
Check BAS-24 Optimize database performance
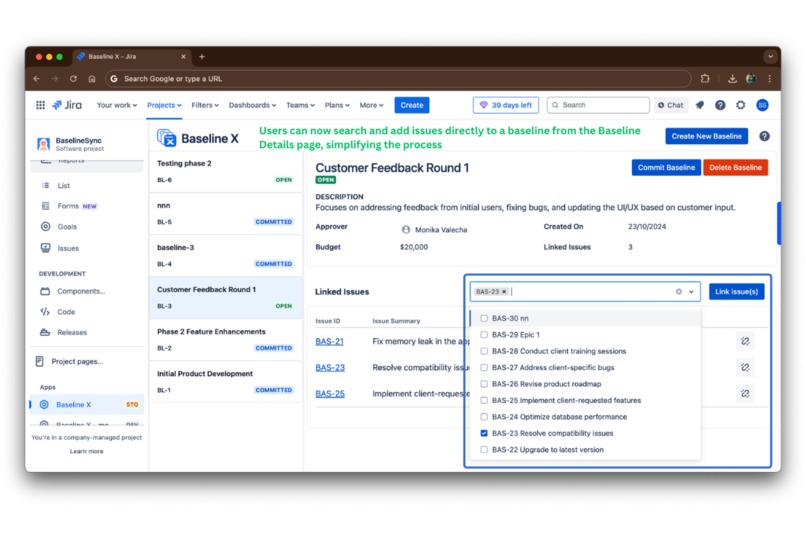pos(484,417)
